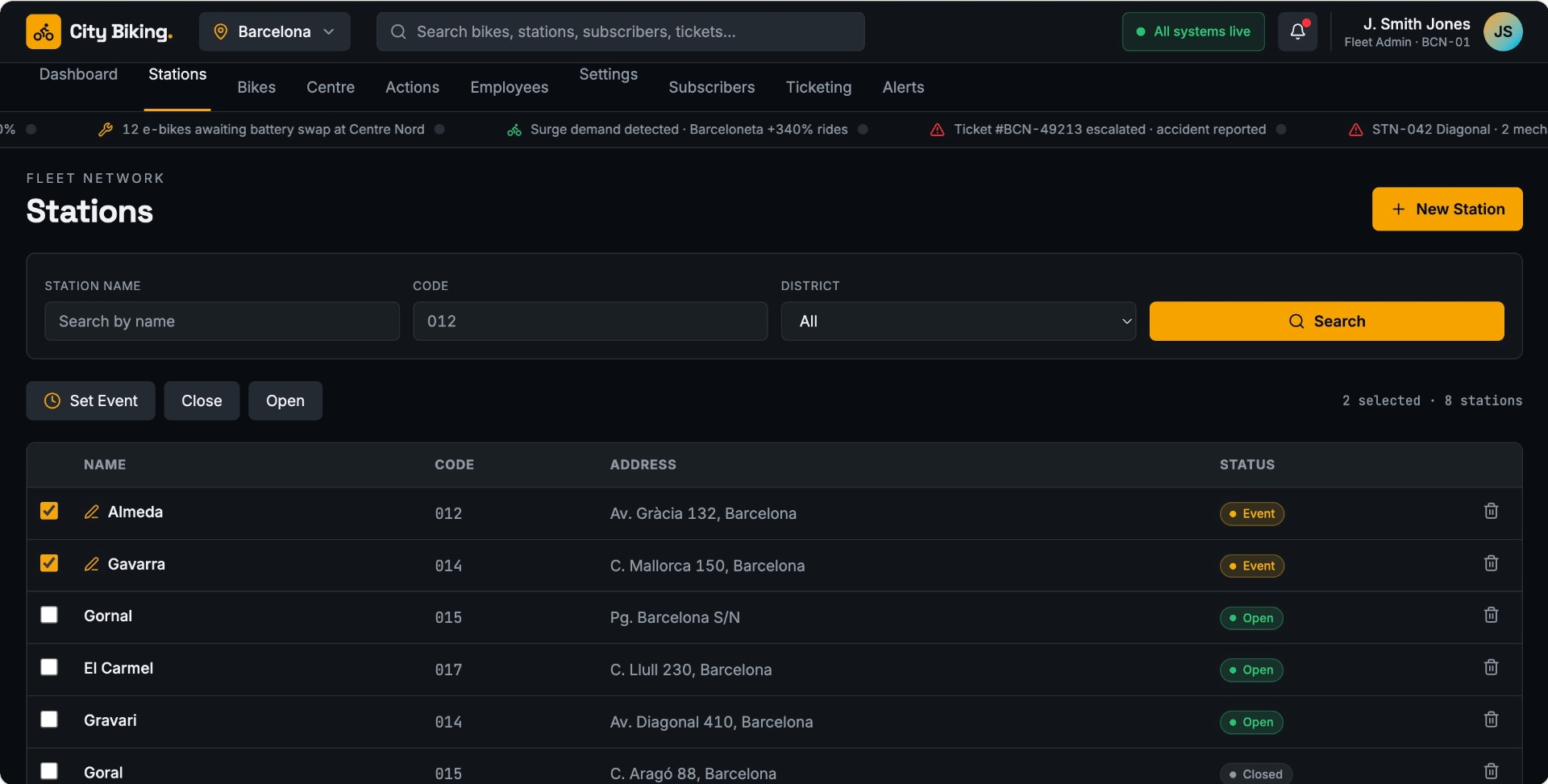This screenshot has width=1548, height=784.
Task: Focus the Code field containing 012
Action: [x=590, y=321]
